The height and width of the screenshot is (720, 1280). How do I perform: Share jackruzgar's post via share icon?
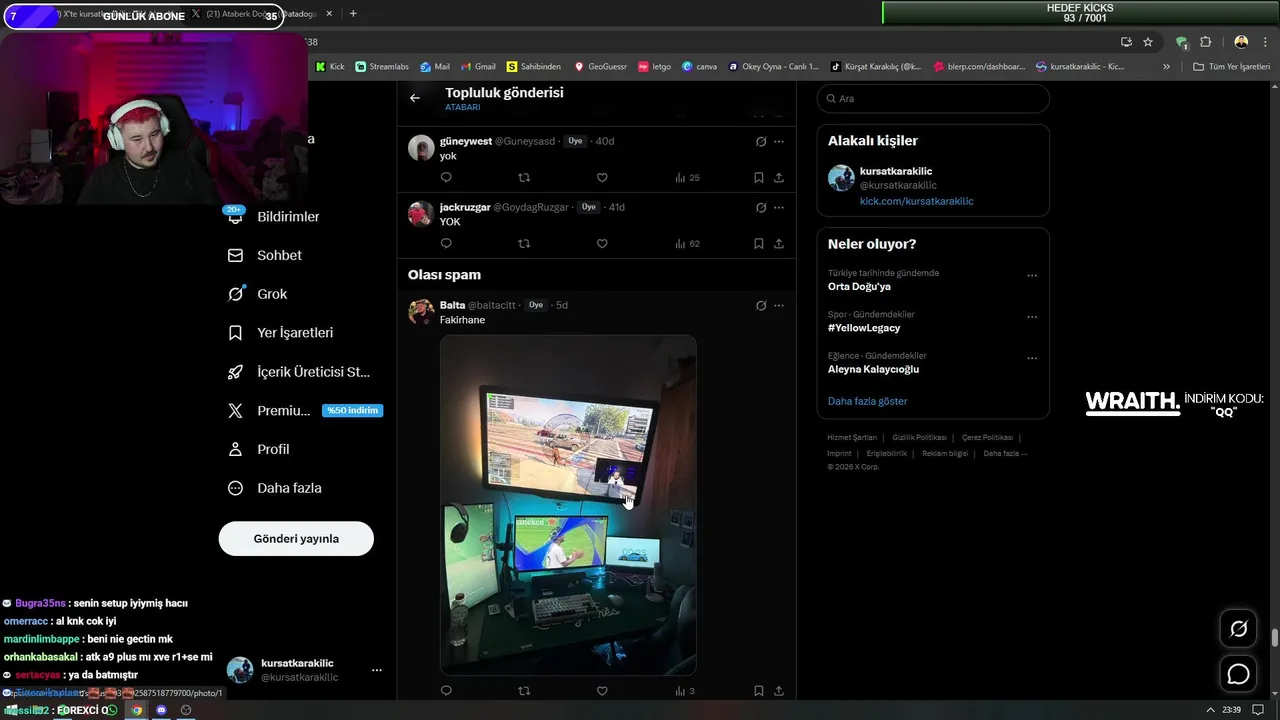click(779, 243)
